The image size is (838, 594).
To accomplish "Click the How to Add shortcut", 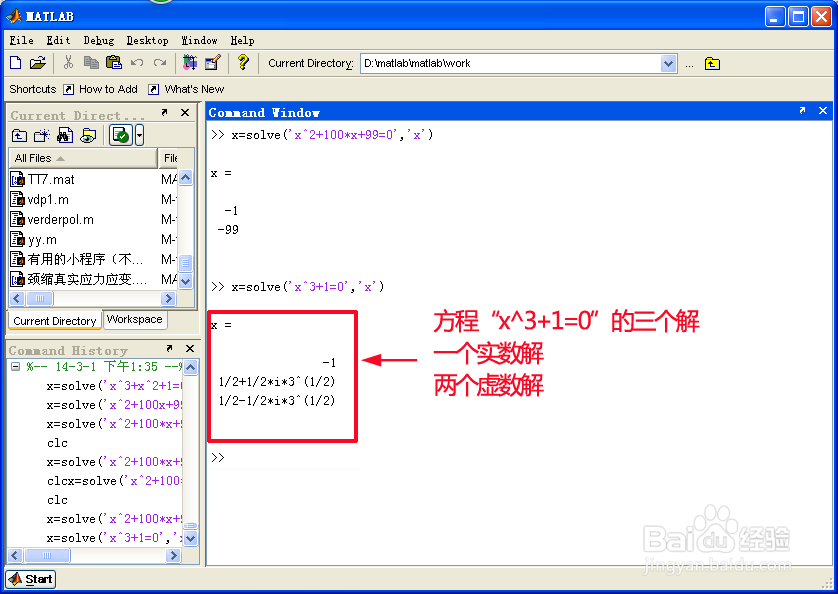I will 100,89.
